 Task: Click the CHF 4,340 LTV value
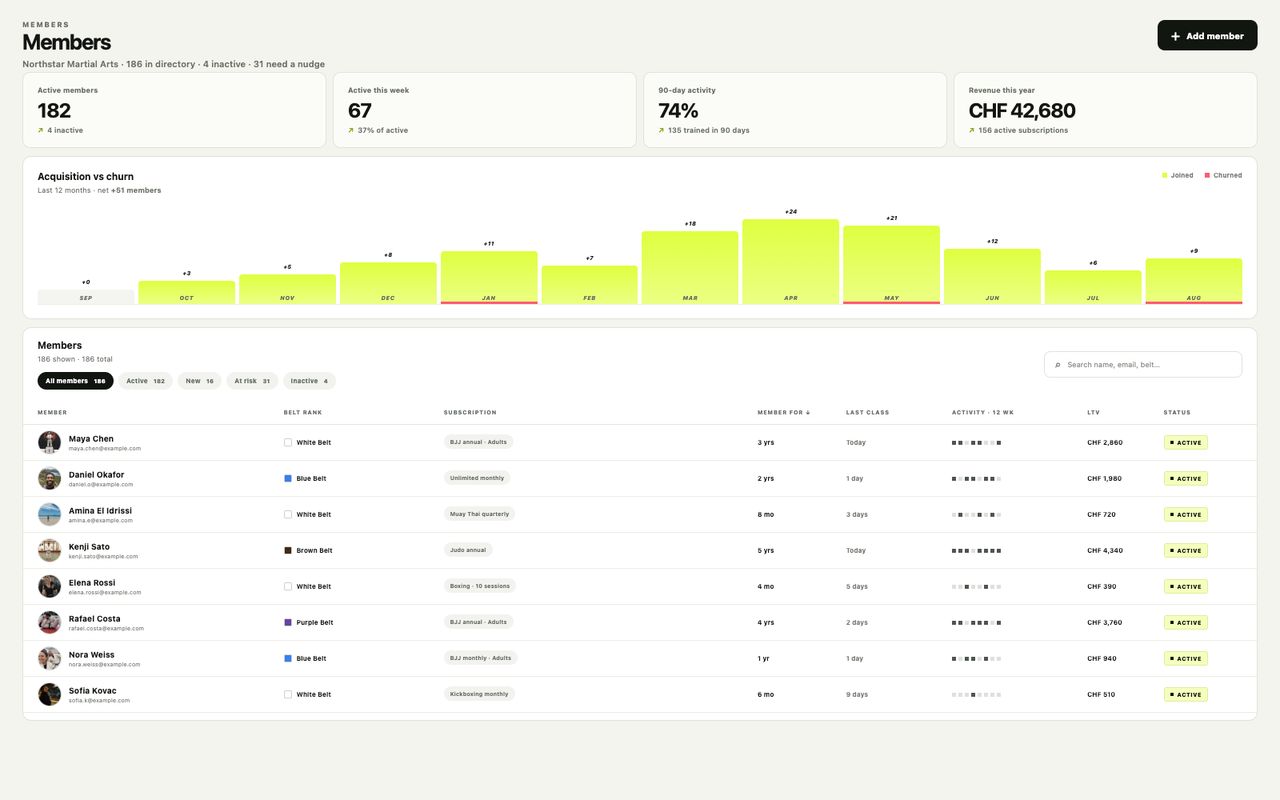1105,550
